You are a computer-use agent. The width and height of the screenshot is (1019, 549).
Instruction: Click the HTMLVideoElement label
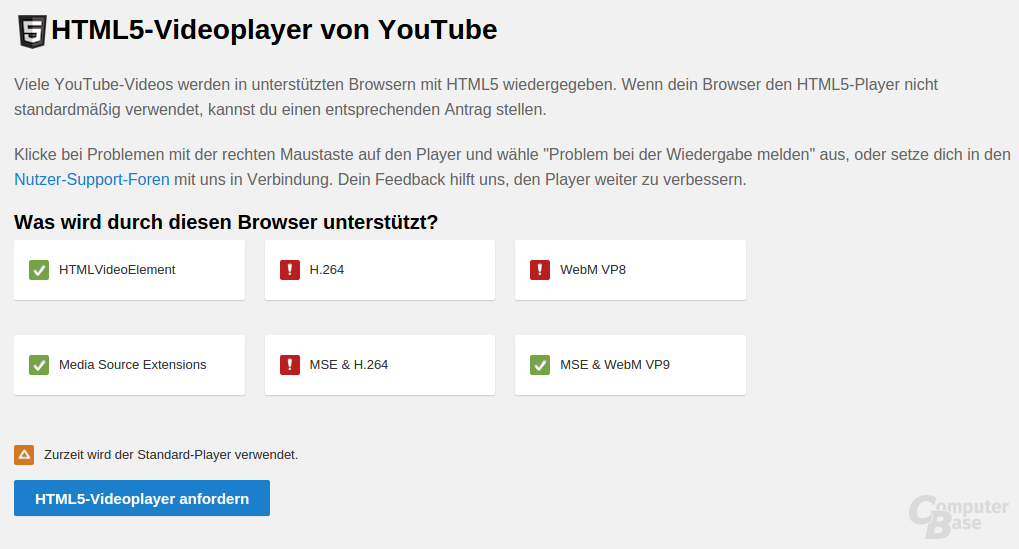pos(117,270)
